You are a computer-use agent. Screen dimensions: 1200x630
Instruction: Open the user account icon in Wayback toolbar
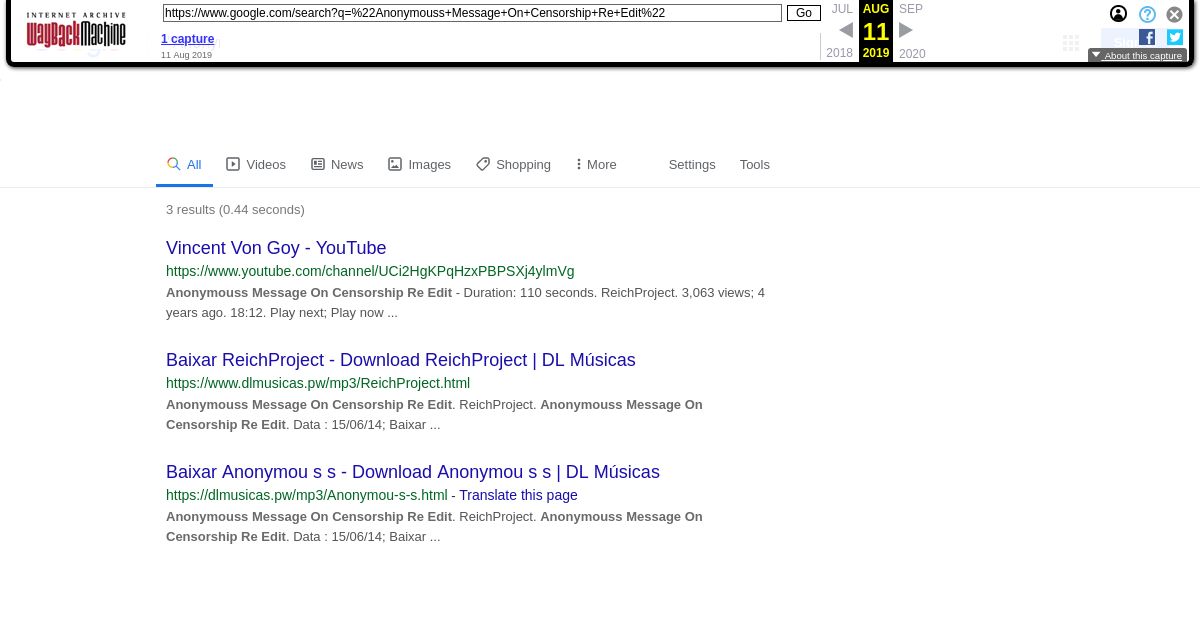tap(1118, 14)
